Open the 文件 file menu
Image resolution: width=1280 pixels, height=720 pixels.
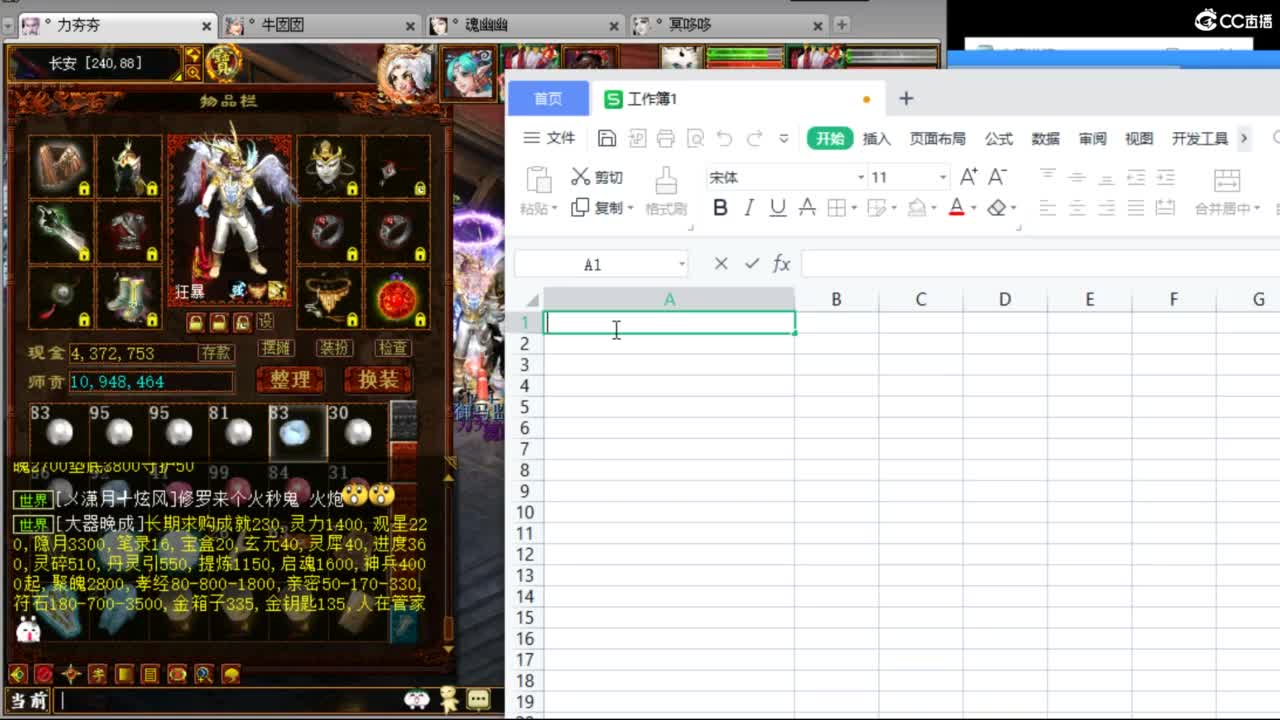pyautogui.click(x=550, y=138)
